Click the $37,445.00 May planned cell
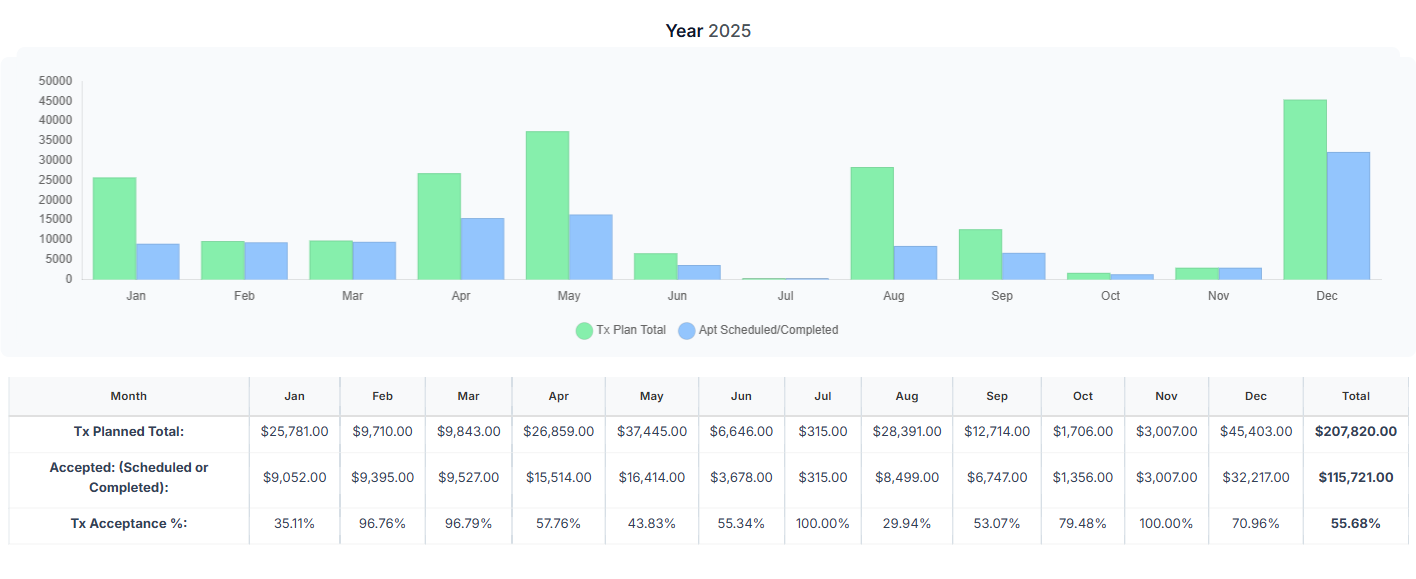The image size is (1416, 579). click(651, 432)
